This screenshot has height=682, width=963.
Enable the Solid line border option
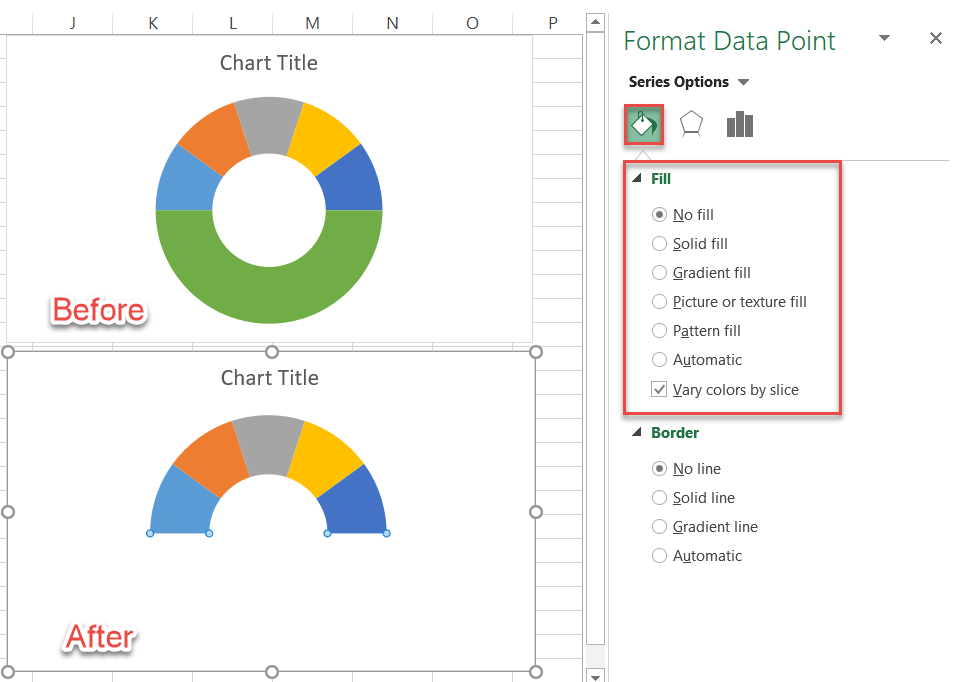pyautogui.click(x=659, y=497)
